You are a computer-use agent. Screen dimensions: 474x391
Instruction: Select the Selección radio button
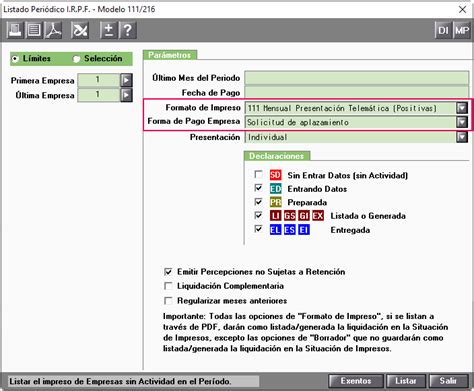click(x=76, y=59)
